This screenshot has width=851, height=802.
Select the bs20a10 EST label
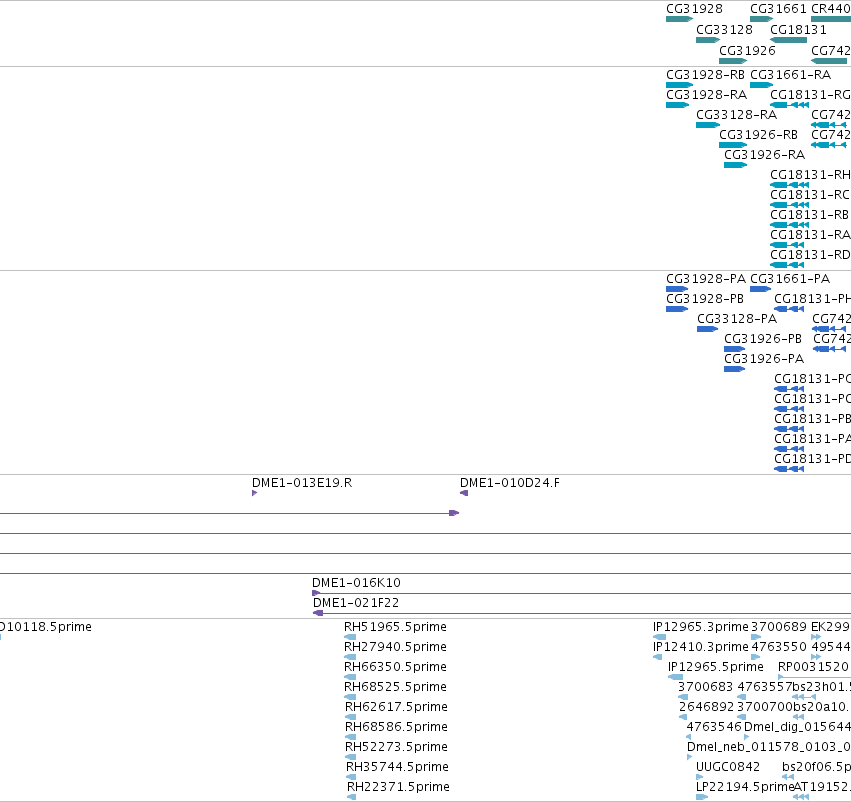822,706
